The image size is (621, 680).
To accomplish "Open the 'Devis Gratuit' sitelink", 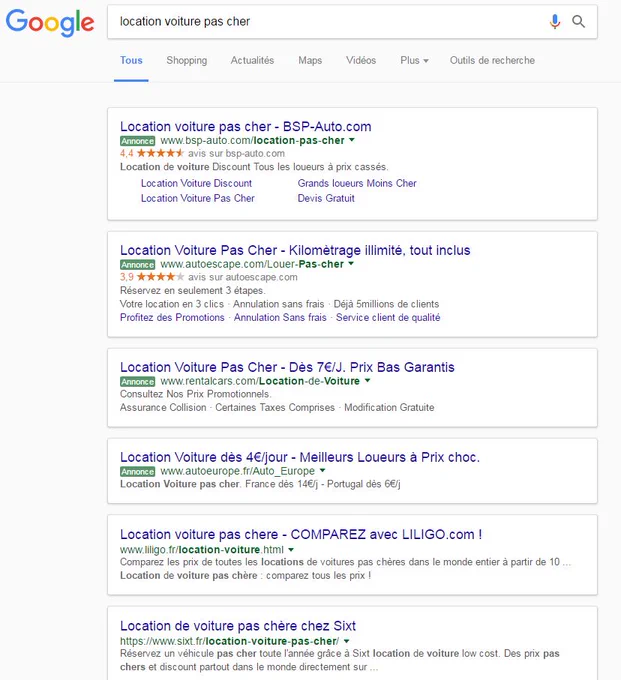I will click(x=326, y=198).
